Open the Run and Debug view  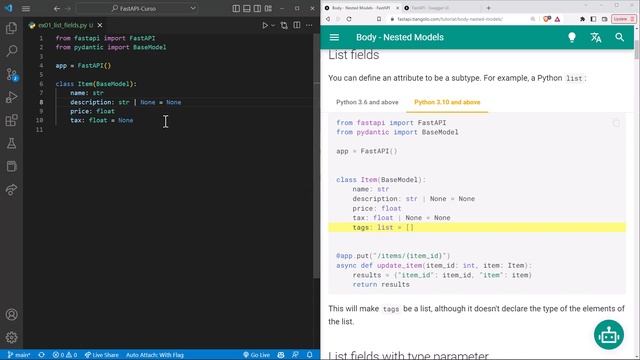pos(11,97)
